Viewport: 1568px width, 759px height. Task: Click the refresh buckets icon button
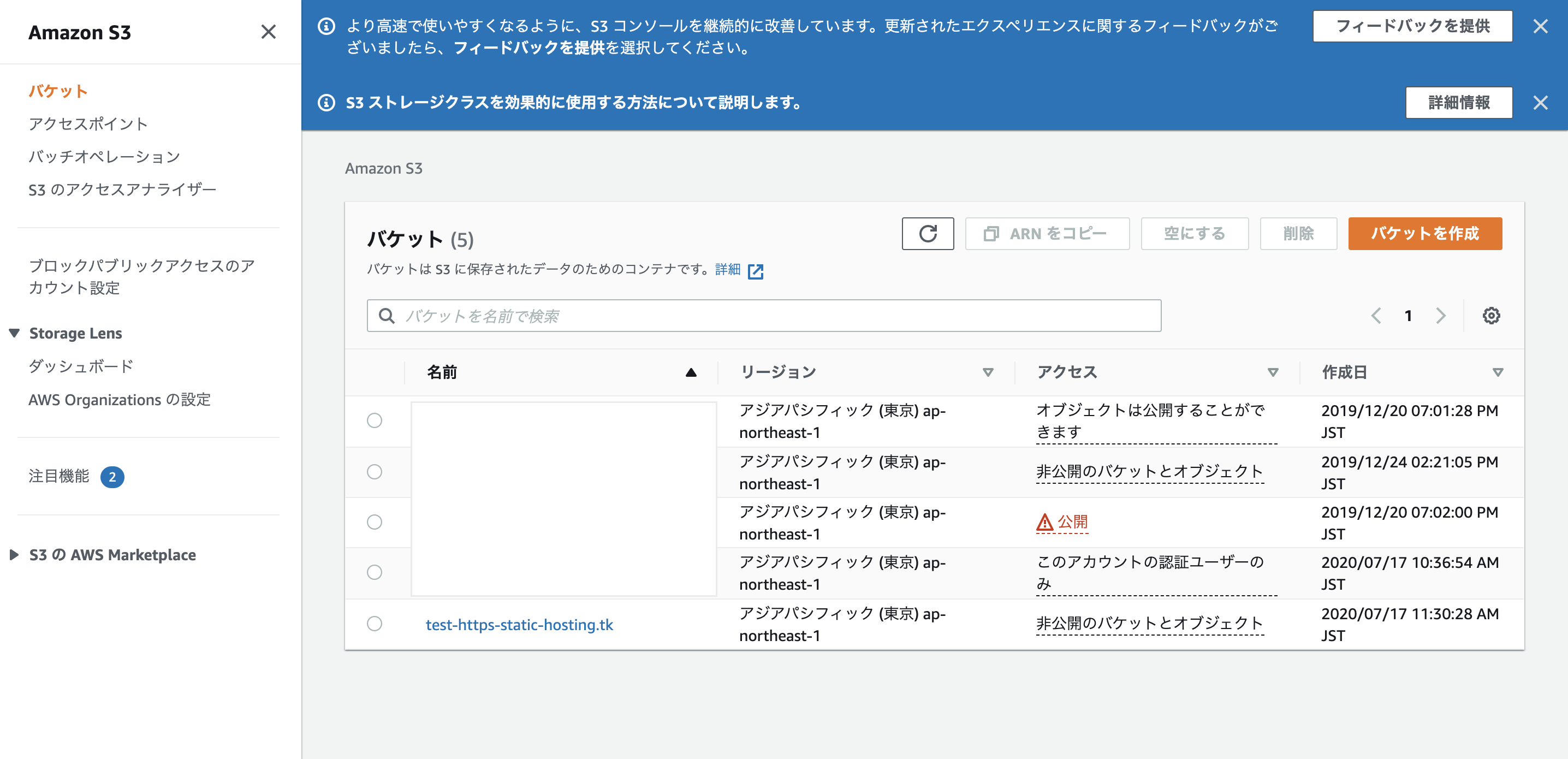coord(927,234)
